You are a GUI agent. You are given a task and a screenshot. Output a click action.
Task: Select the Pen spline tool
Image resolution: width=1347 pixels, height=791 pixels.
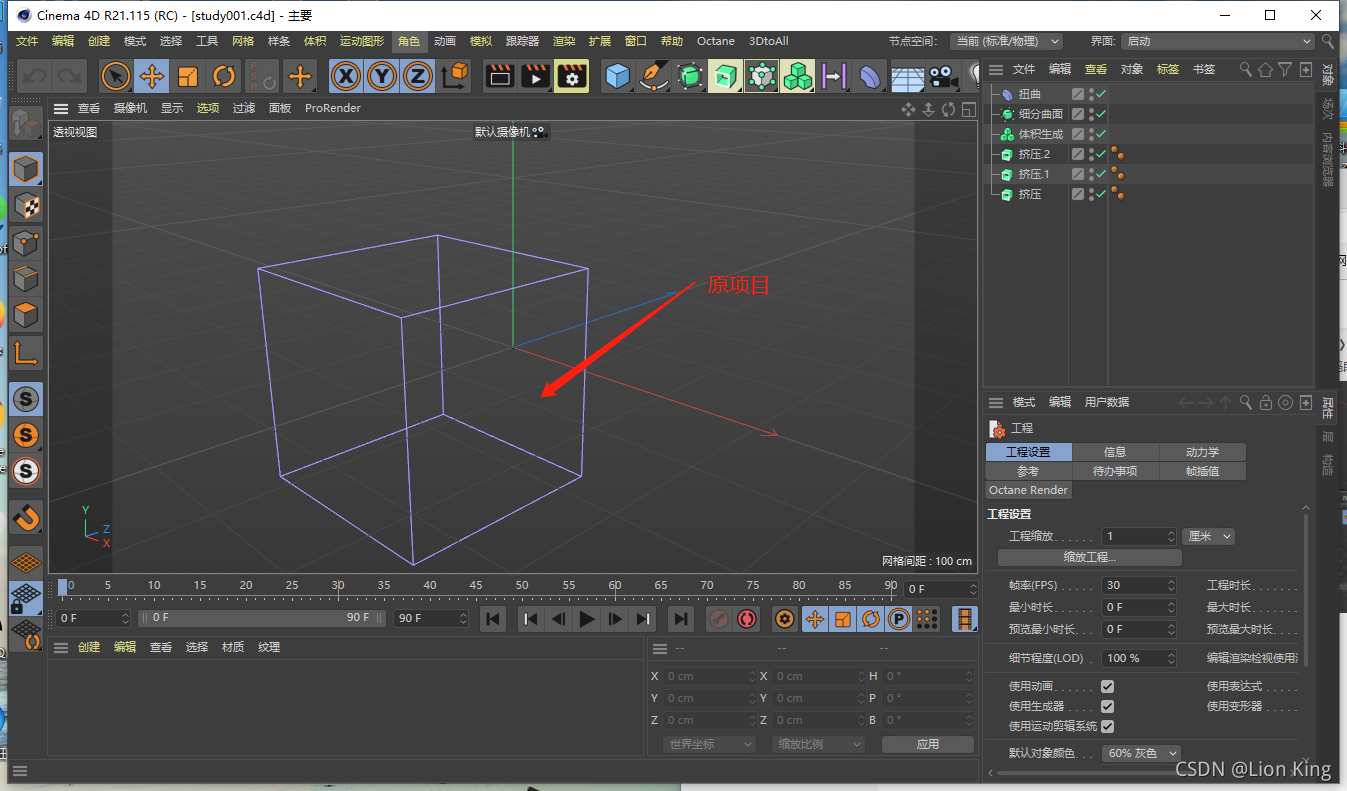point(652,76)
